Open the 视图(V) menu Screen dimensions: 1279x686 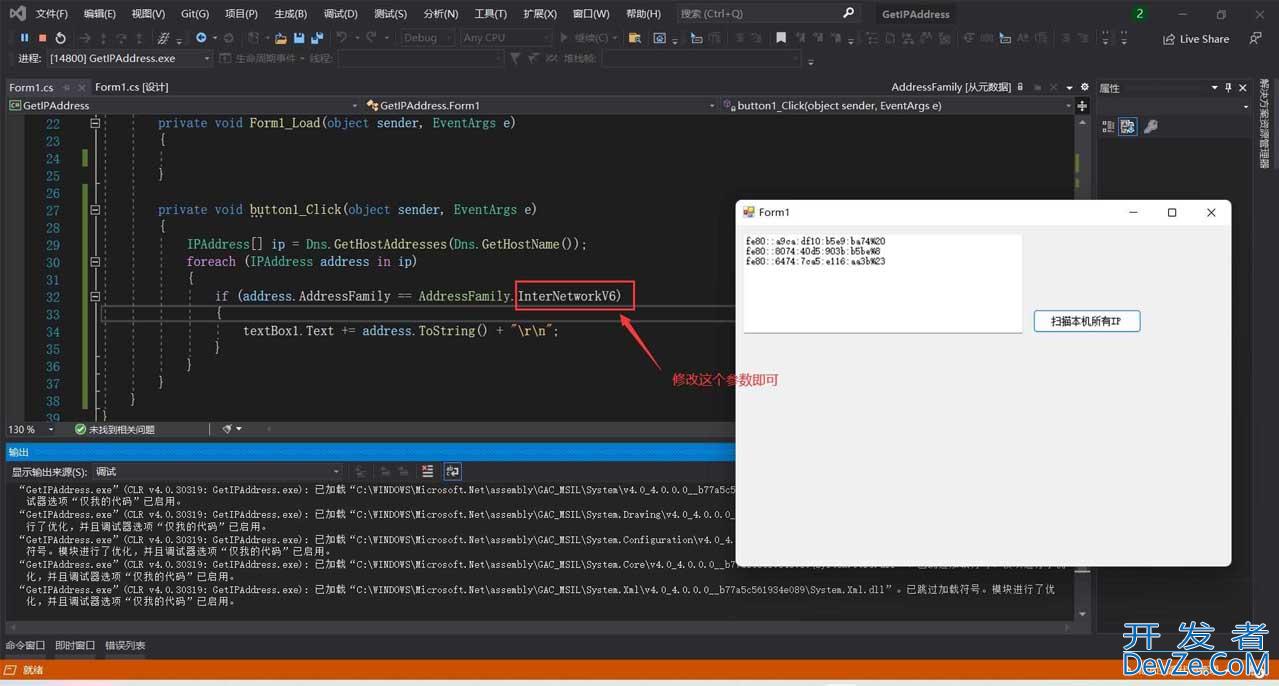pyautogui.click(x=148, y=14)
